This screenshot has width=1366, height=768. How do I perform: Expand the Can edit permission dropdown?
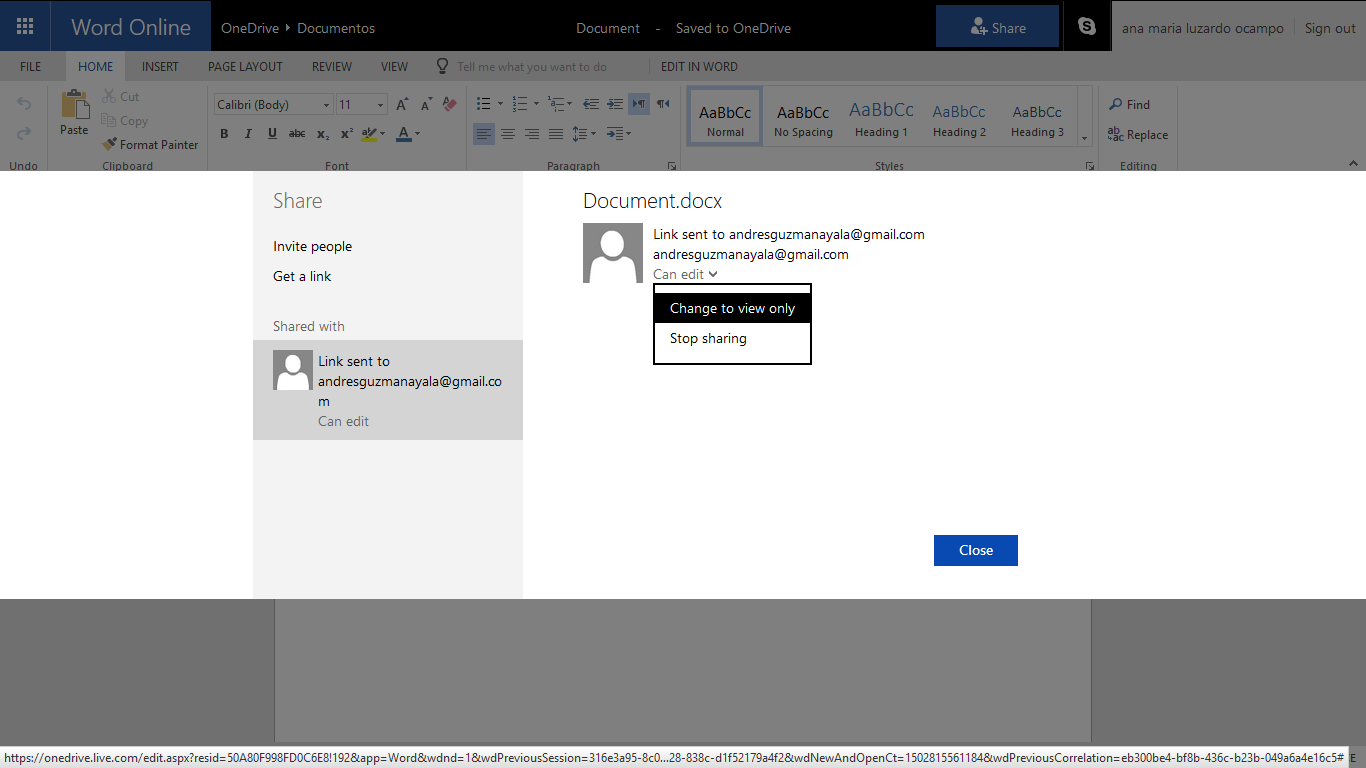pyautogui.click(x=685, y=274)
